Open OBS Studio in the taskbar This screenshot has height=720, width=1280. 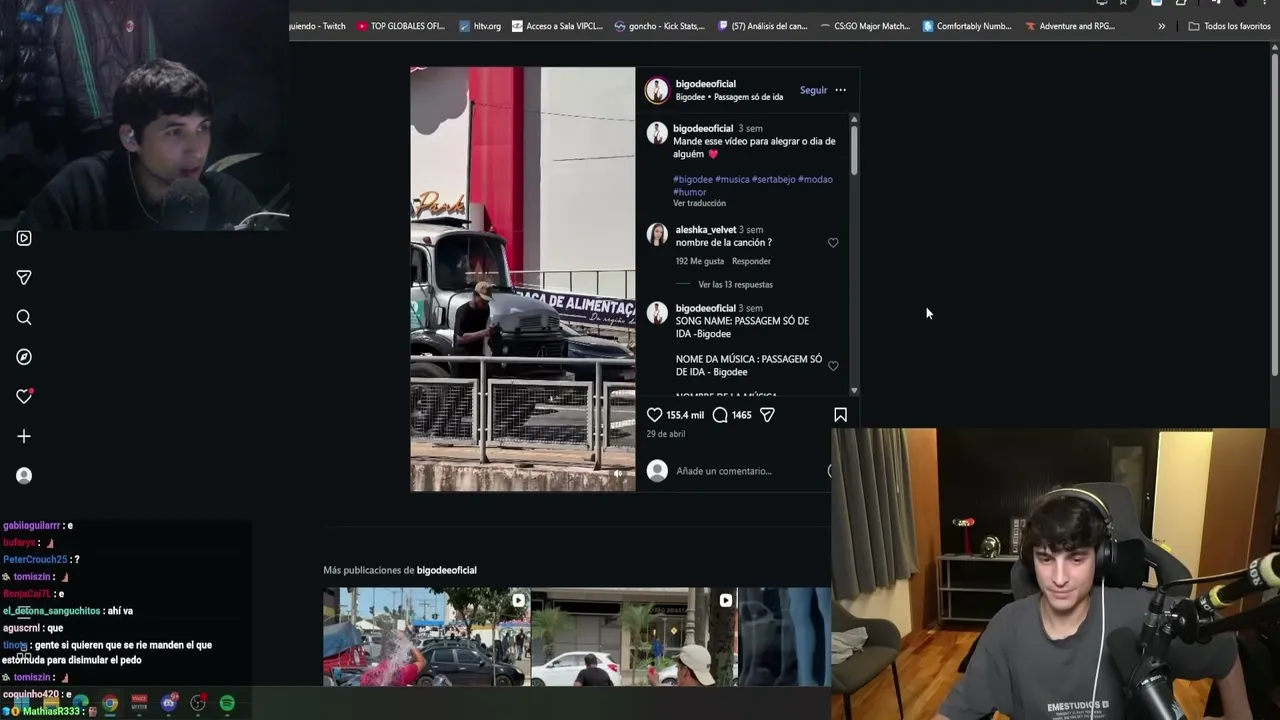point(198,703)
